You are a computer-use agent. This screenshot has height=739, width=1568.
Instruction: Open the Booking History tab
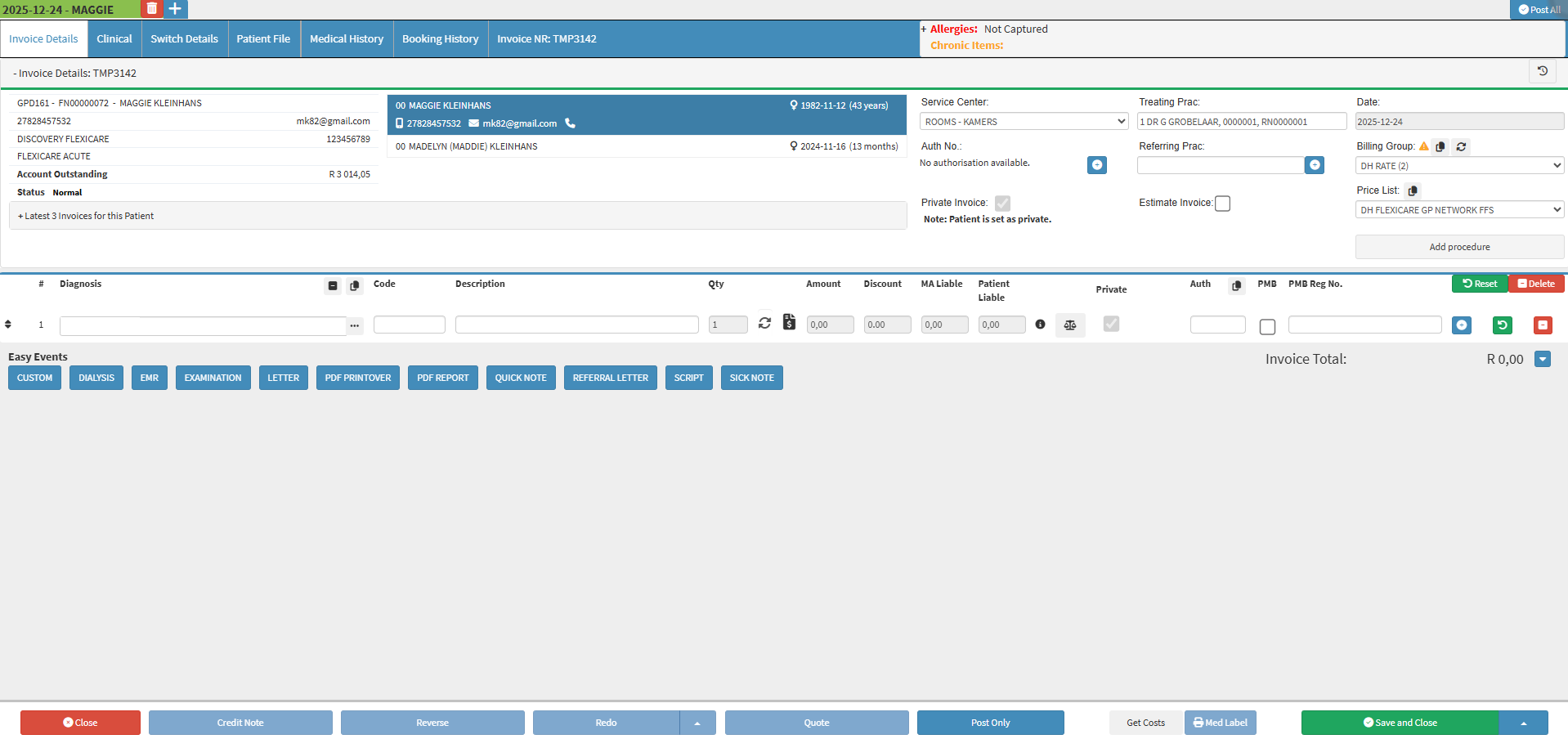pyautogui.click(x=440, y=39)
